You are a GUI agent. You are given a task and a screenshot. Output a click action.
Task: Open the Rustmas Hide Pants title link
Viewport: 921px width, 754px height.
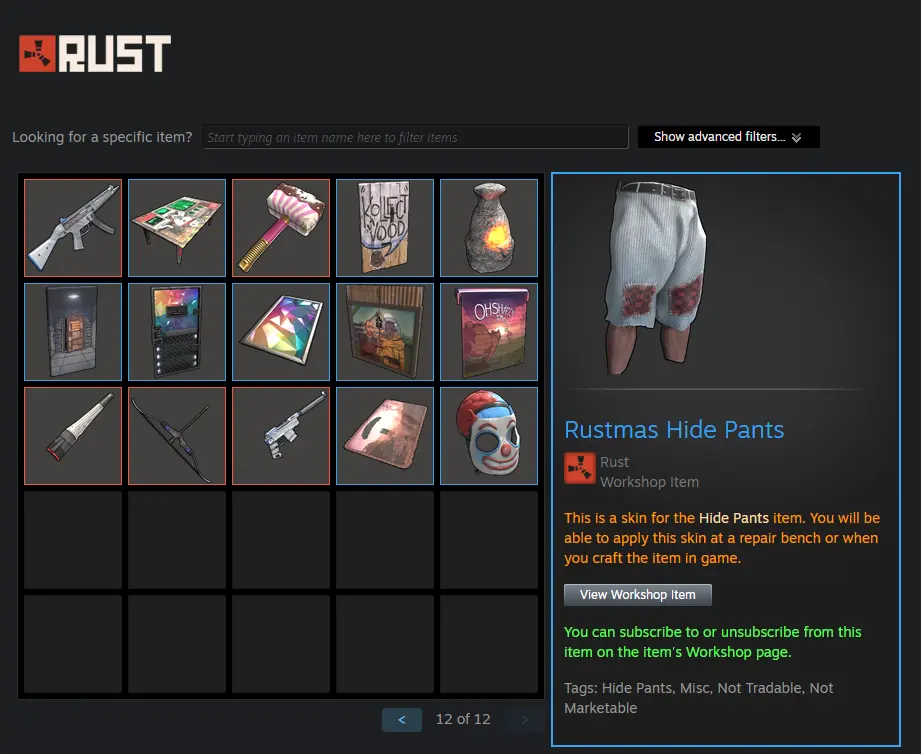click(x=674, y=429)
